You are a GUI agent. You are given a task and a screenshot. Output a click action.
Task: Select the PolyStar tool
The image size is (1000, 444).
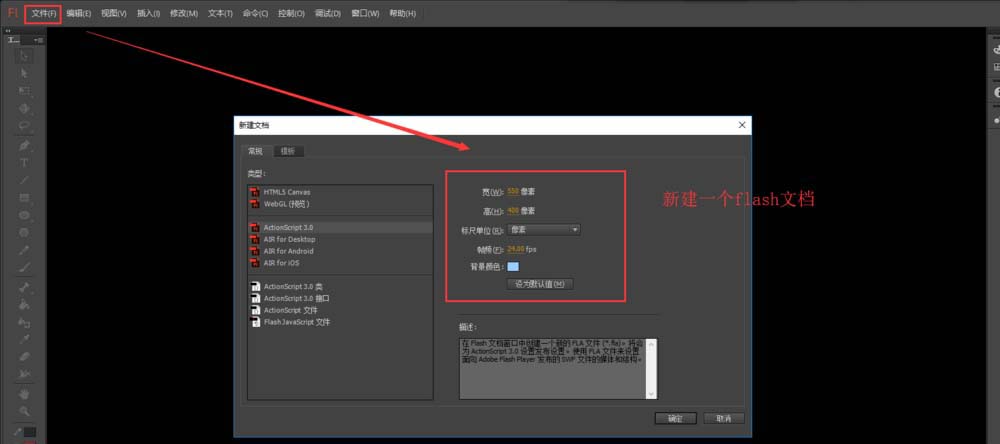(24, 233)
